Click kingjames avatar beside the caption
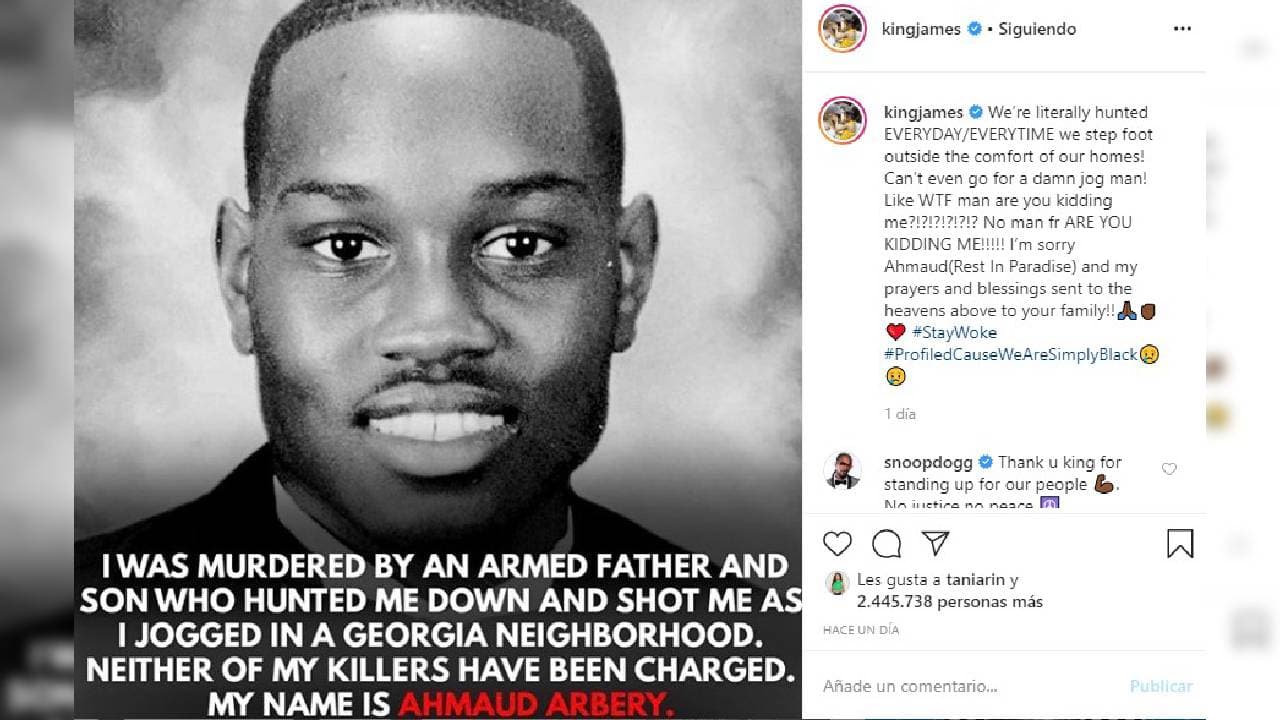This screenshot has width=1280, height=720. click(842, 120)
